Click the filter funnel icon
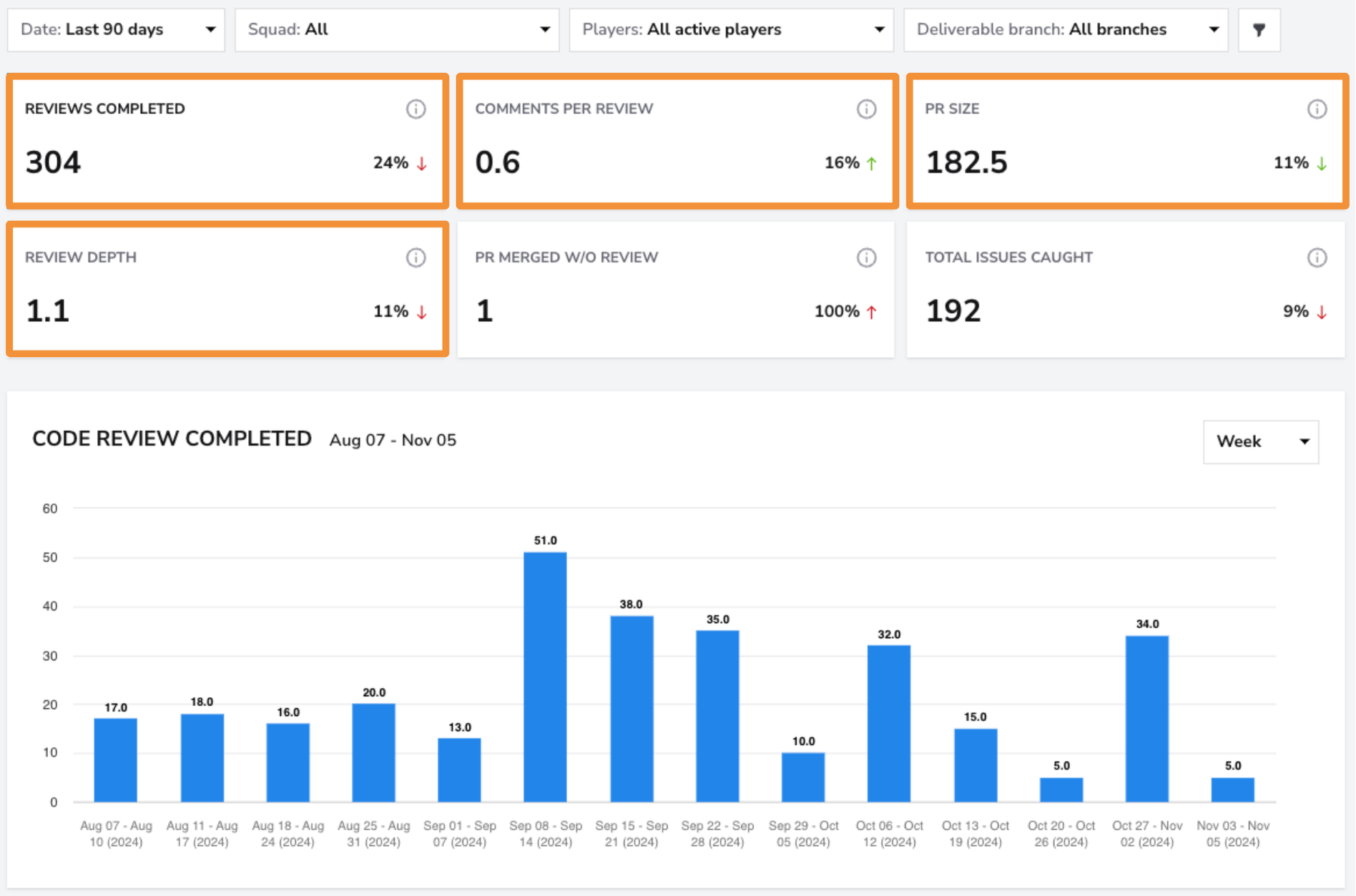 [x=1259, y=30]
